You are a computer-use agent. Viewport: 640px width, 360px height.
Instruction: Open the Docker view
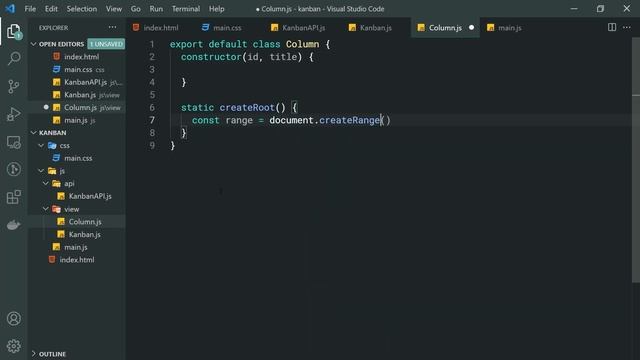coord(13,225)
